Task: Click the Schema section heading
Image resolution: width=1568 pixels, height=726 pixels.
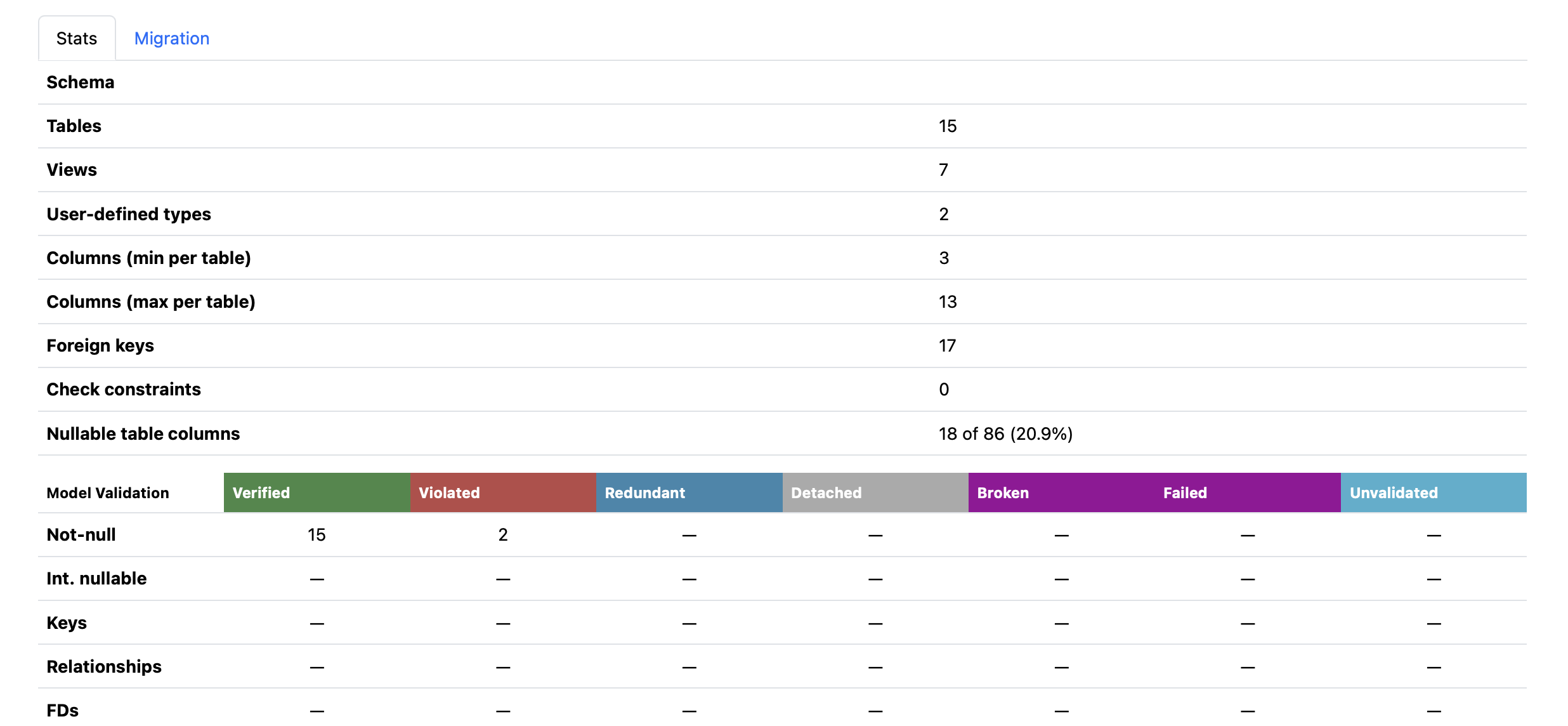Action: click(80, 82)
